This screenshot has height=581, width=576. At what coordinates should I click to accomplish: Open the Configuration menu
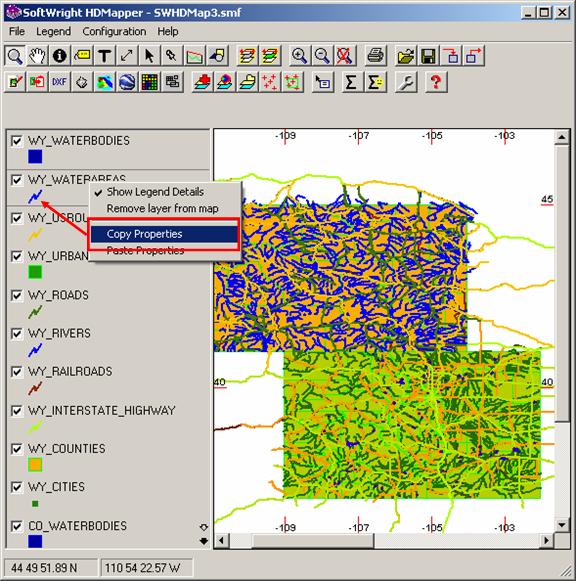pyautogui.click(x=114, y=31)
